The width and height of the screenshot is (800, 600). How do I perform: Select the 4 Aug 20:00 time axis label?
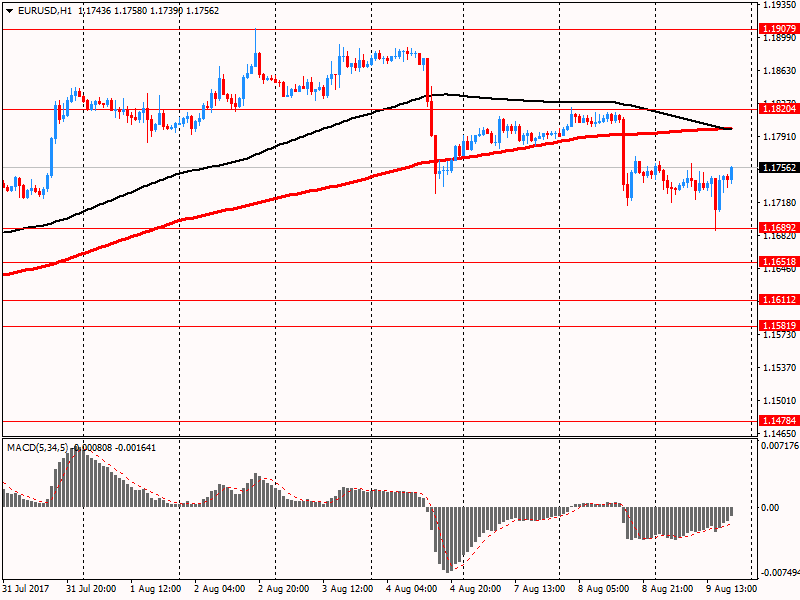click(x=476, y=589)
